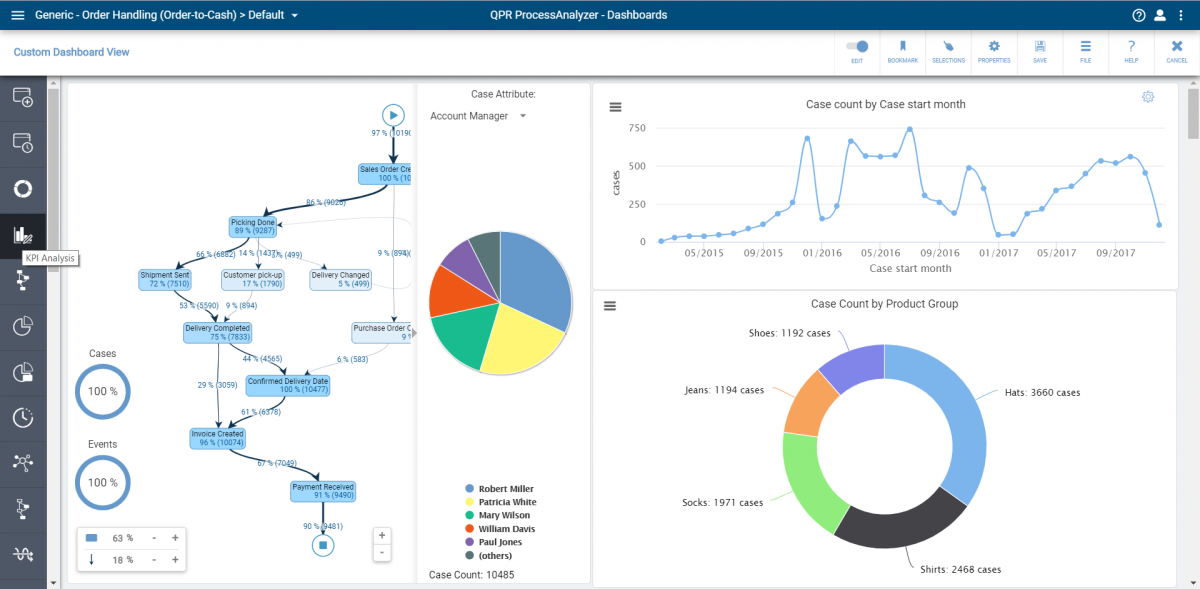Image resolution: width=1200 pixels, height=589 pixels.
Task: Open dashboard Properties gear
Action: coord(994,52)
